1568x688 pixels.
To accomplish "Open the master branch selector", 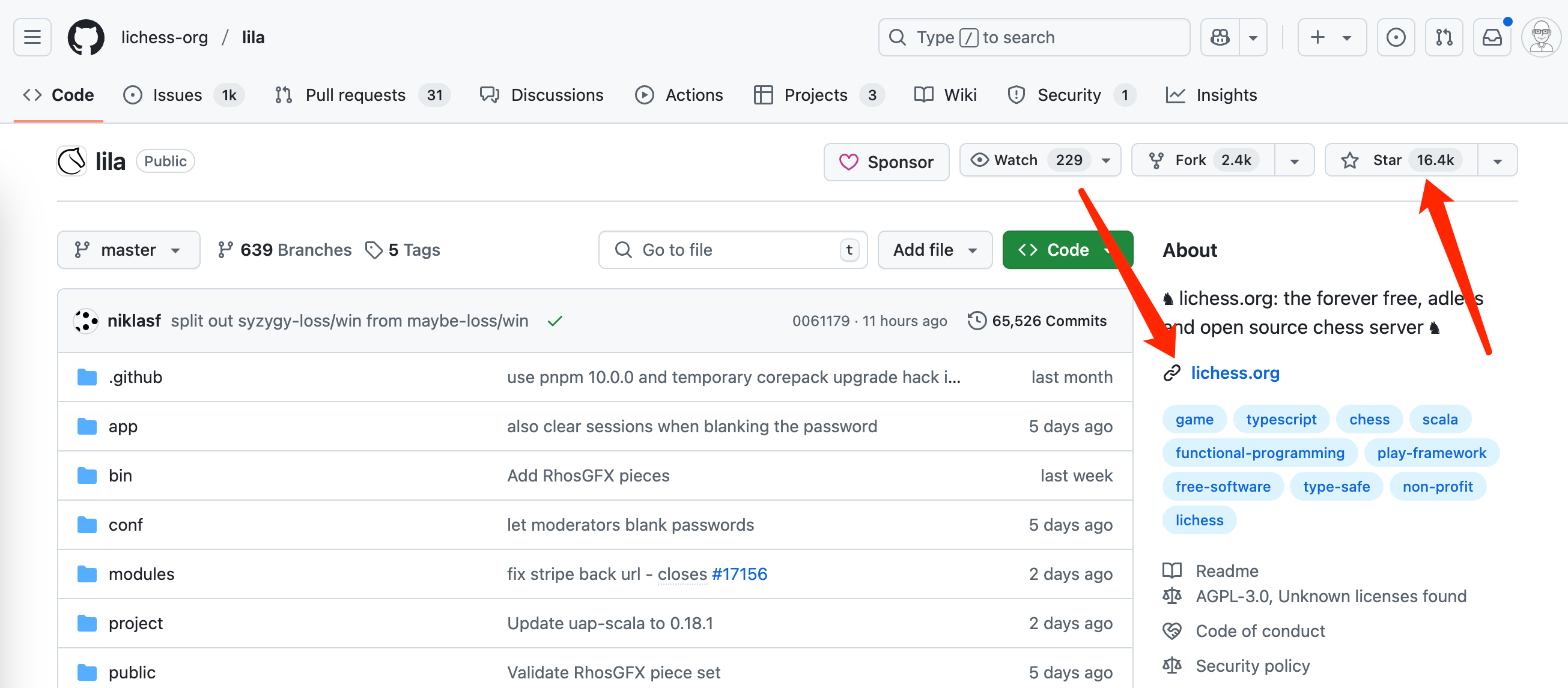I will coord(129,249).
